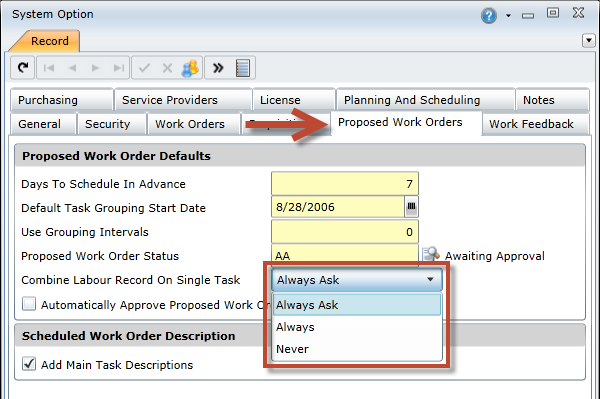Click the refresh record toolbar icon

point(23,68)
